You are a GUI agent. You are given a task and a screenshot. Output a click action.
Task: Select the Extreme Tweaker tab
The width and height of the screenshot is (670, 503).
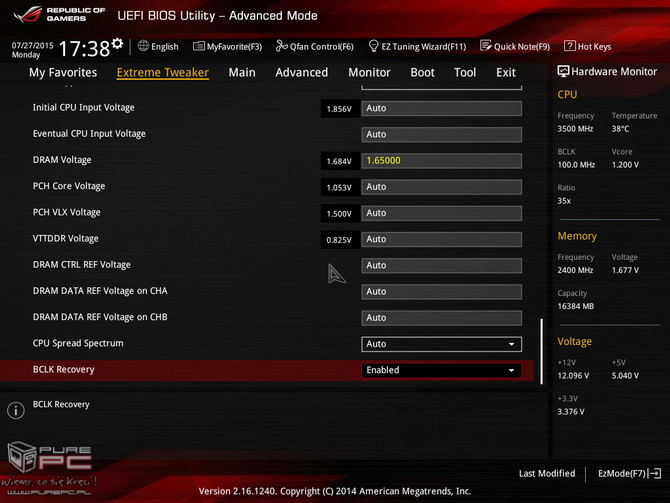[x=163, y=73]
